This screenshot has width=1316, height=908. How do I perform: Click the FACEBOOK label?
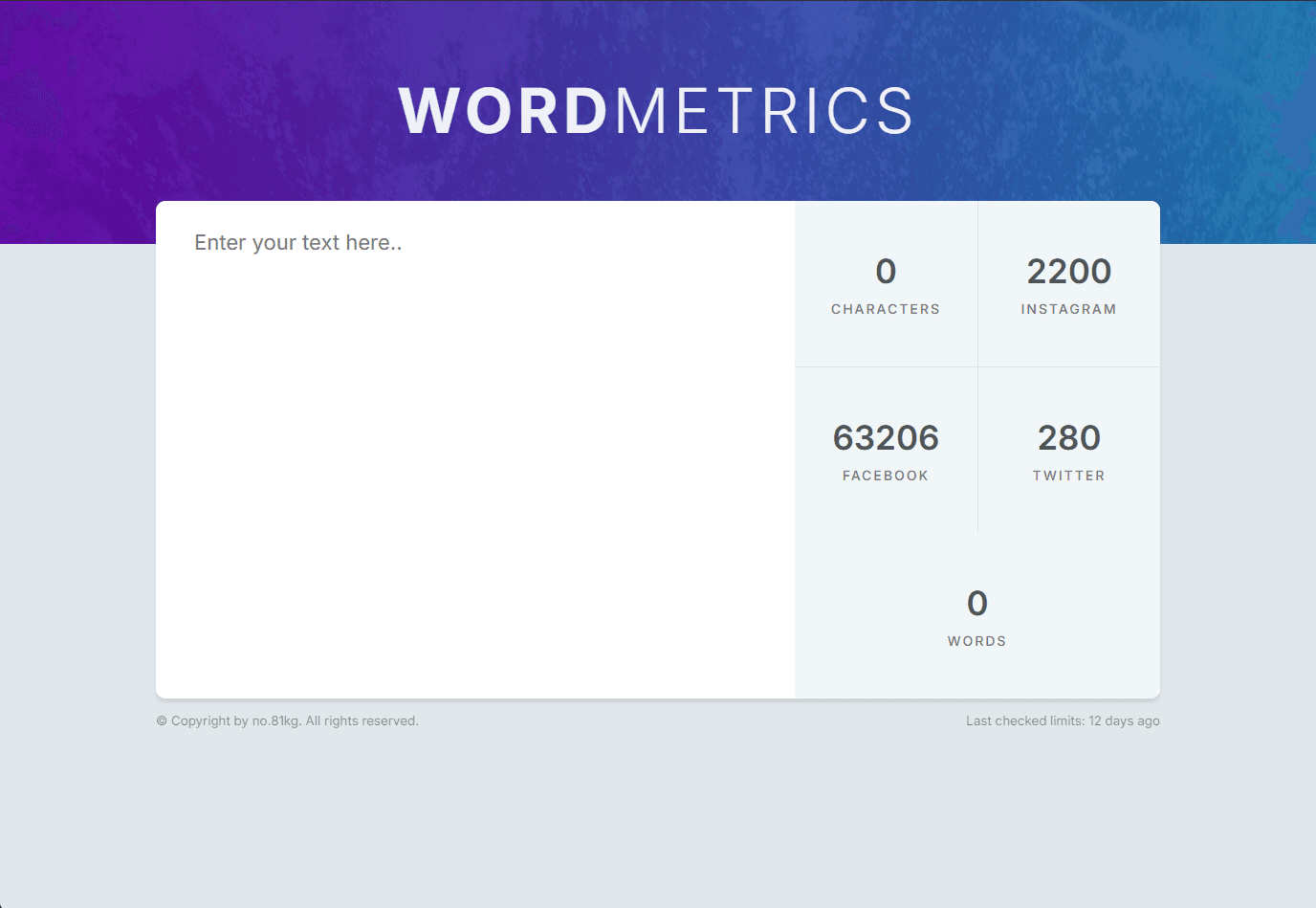[886, 476]
